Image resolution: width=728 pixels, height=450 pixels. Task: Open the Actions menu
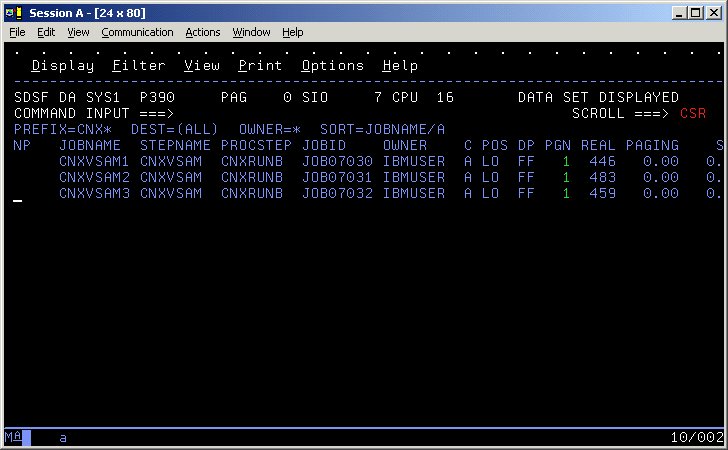point(203,32)
